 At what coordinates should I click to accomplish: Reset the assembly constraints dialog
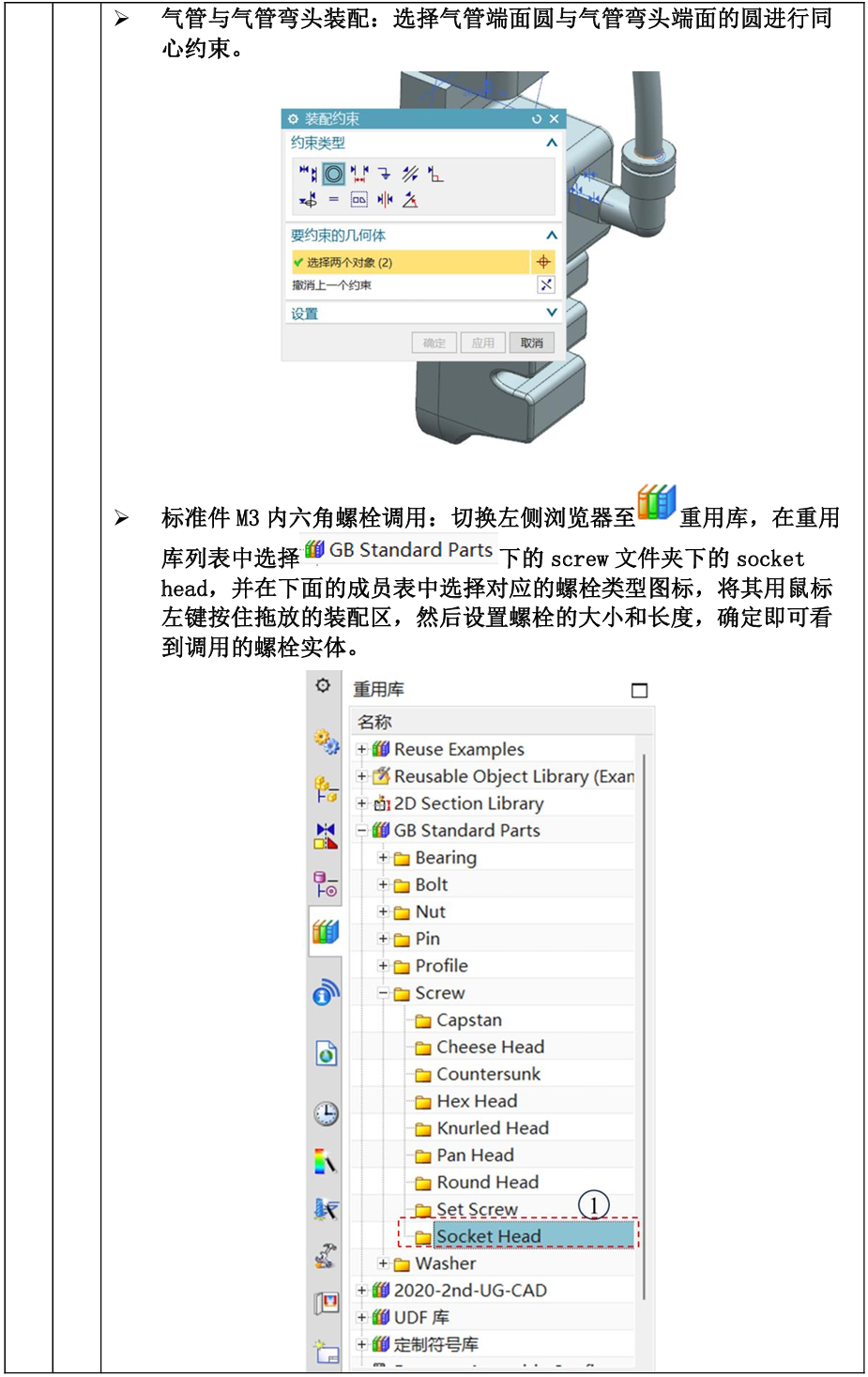pyautogui.click(x=537, y=118)
